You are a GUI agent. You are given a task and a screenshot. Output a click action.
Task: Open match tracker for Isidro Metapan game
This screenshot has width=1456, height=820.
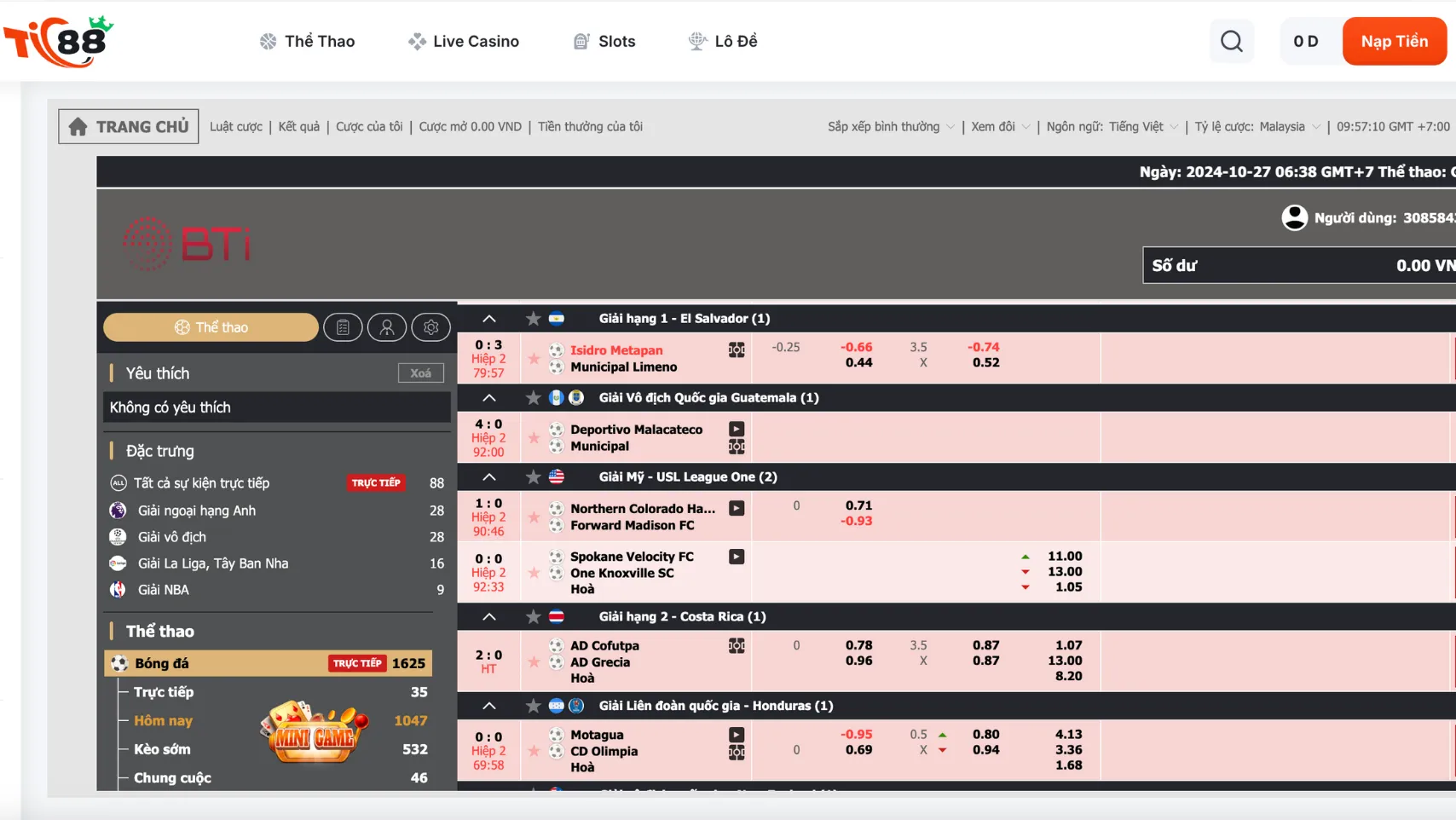pos(737,349)
